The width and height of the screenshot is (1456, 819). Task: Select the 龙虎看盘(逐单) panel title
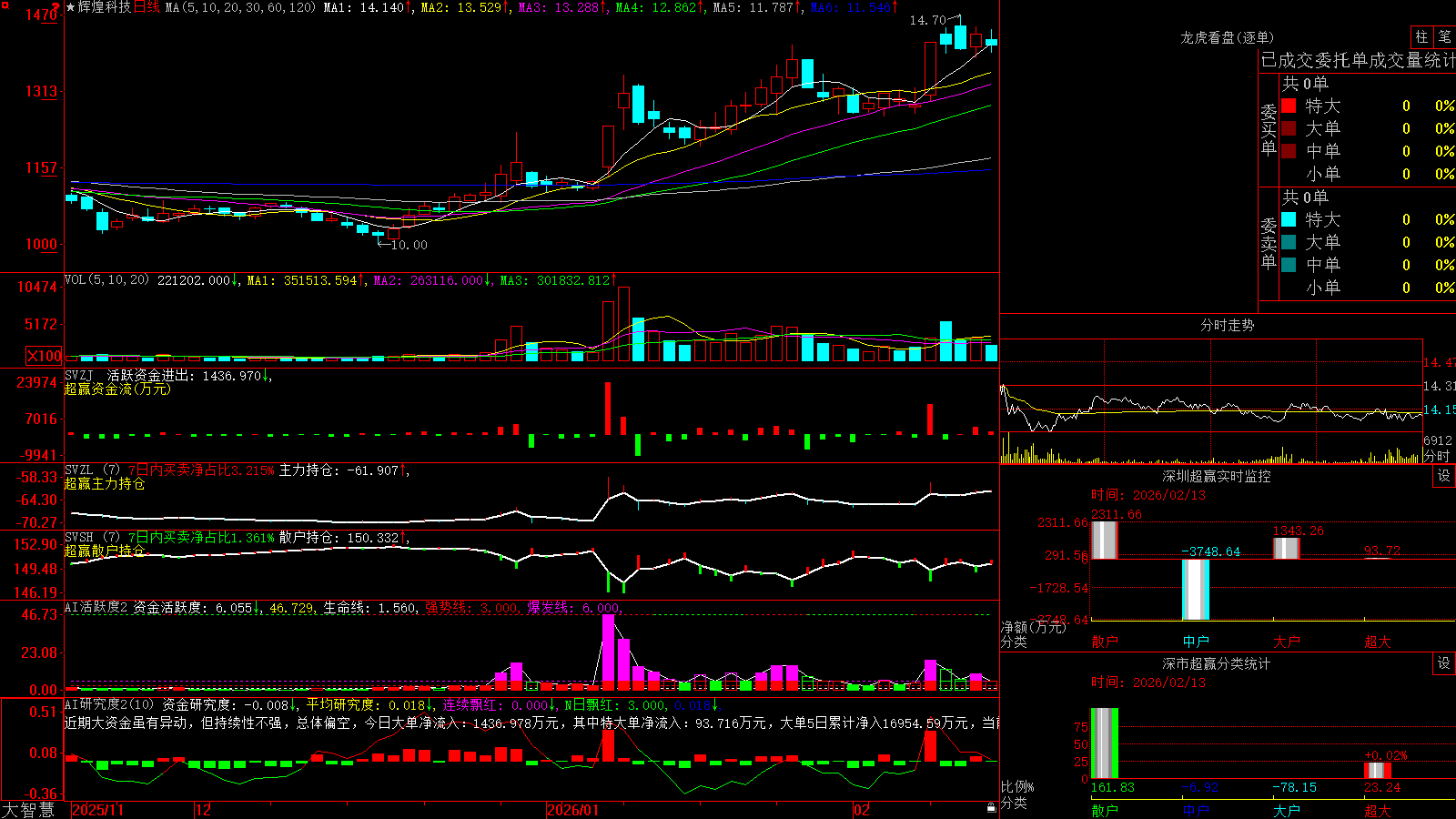coord(1227,37)
